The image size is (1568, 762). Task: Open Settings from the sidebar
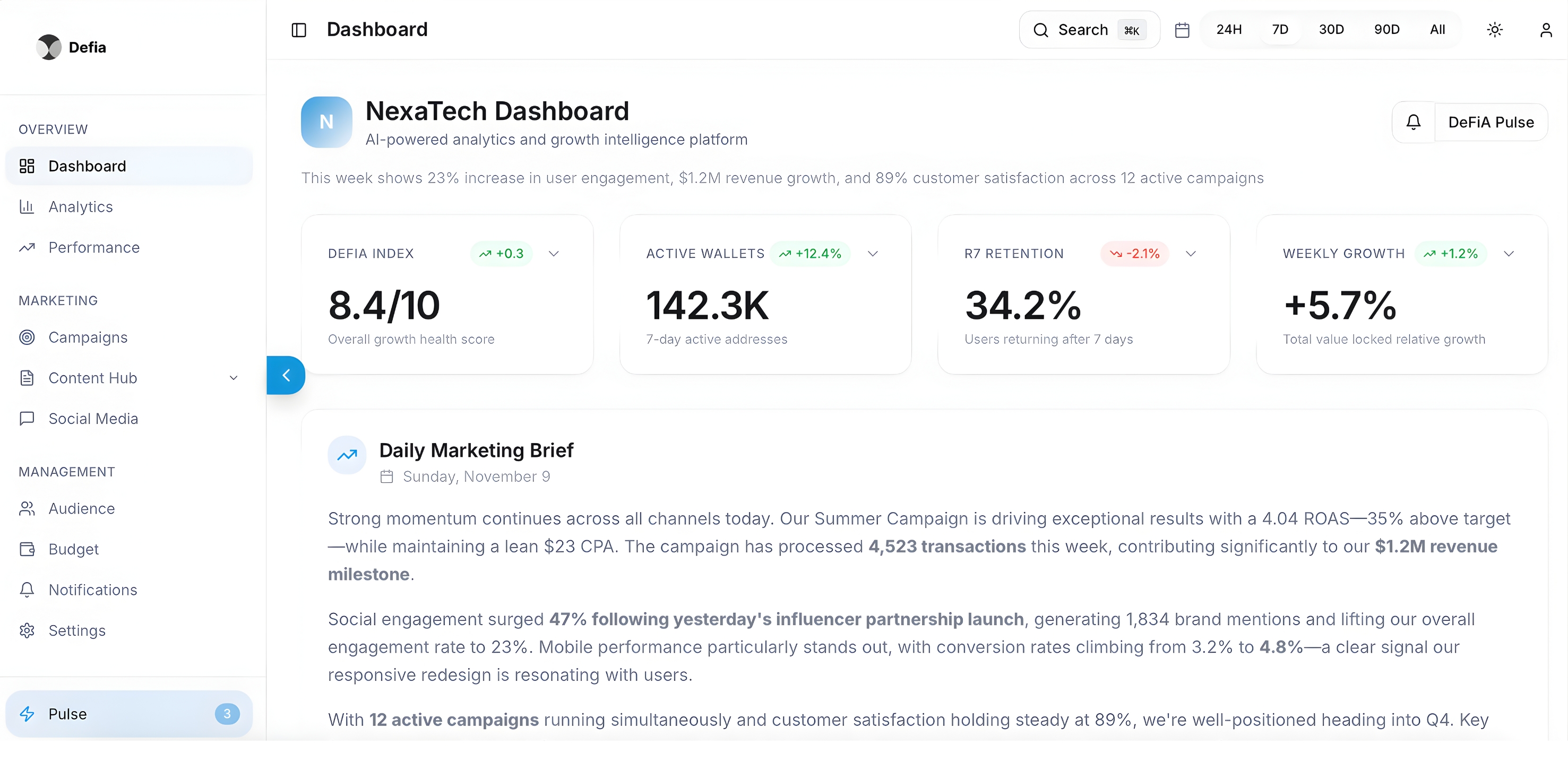pyautogui.click(x=76, y=630)
